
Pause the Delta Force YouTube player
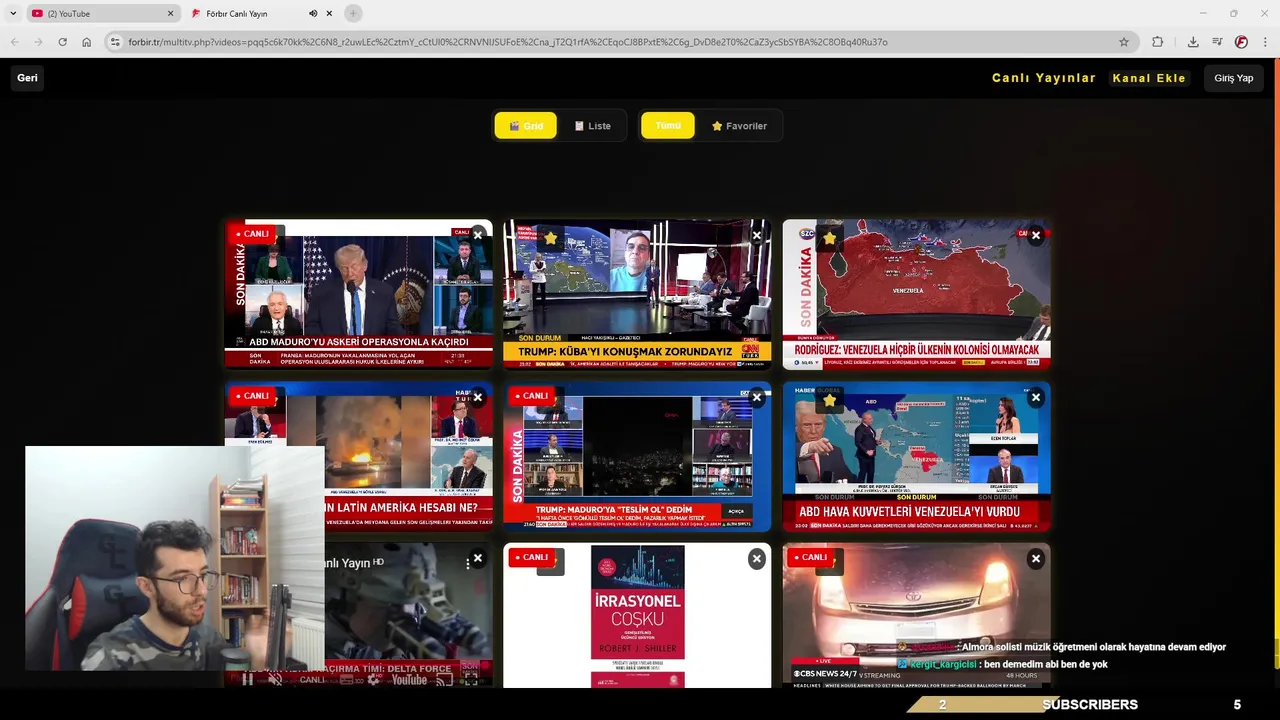(x=248, y=680)
